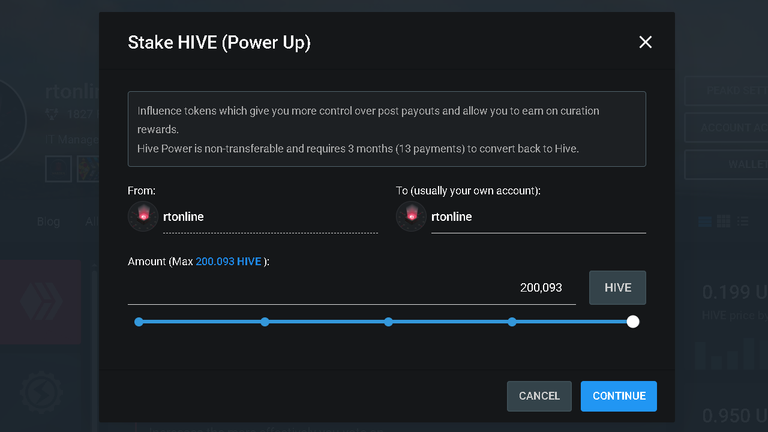Click the white slider handle at maximum
The width and height of the screenshot is (768, 432).
633,322
